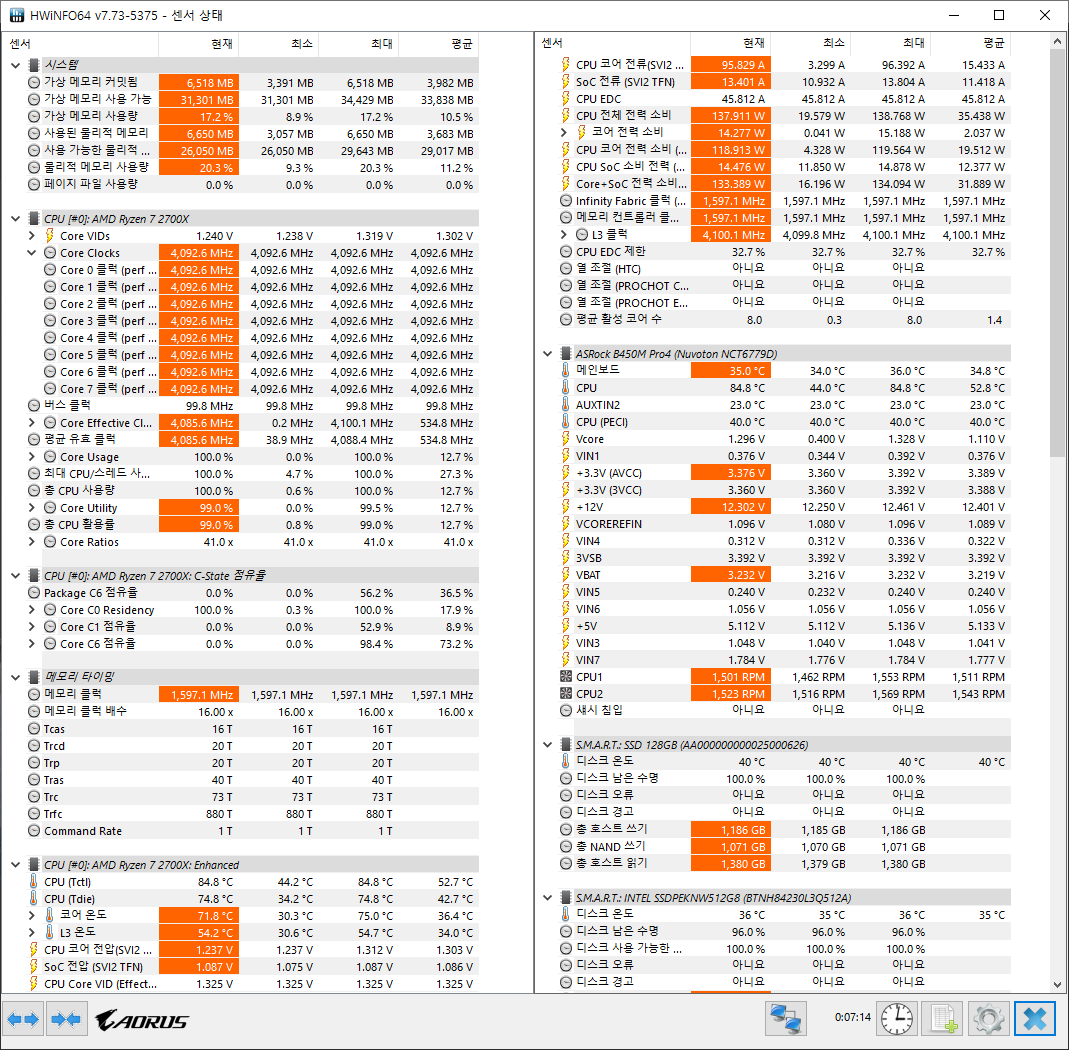Collapse the 시스템 section
The width and height of the screenshot is (1069, 1050).
tap(15, 65)
